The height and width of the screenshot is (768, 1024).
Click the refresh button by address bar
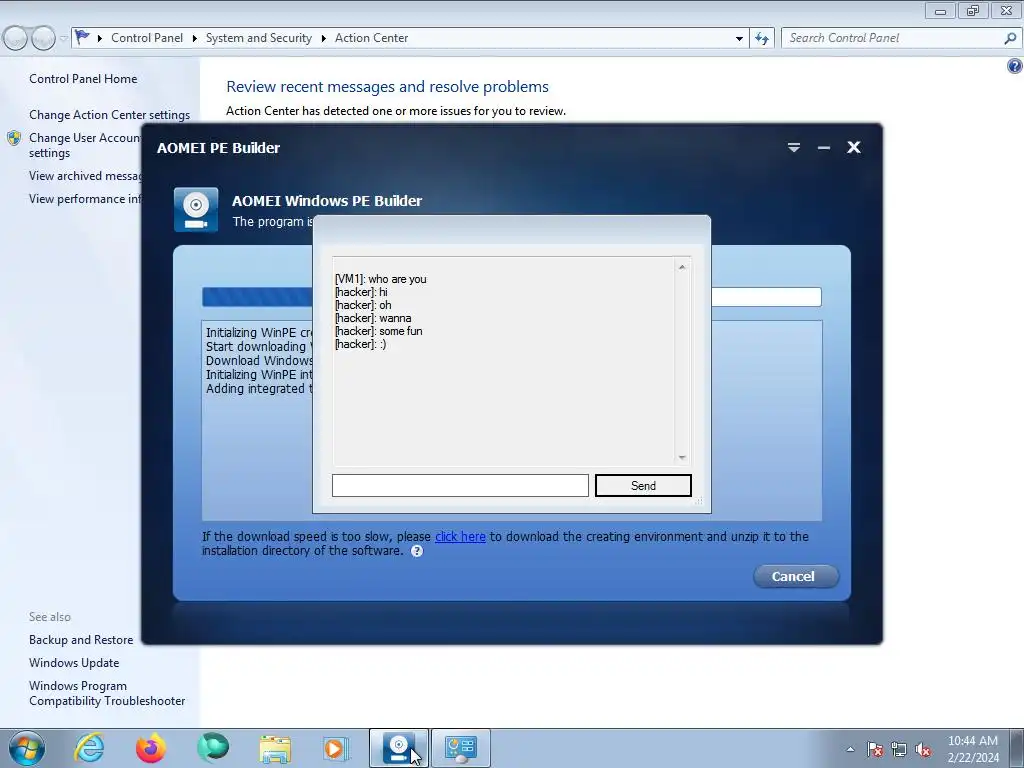tap(761, 39)
